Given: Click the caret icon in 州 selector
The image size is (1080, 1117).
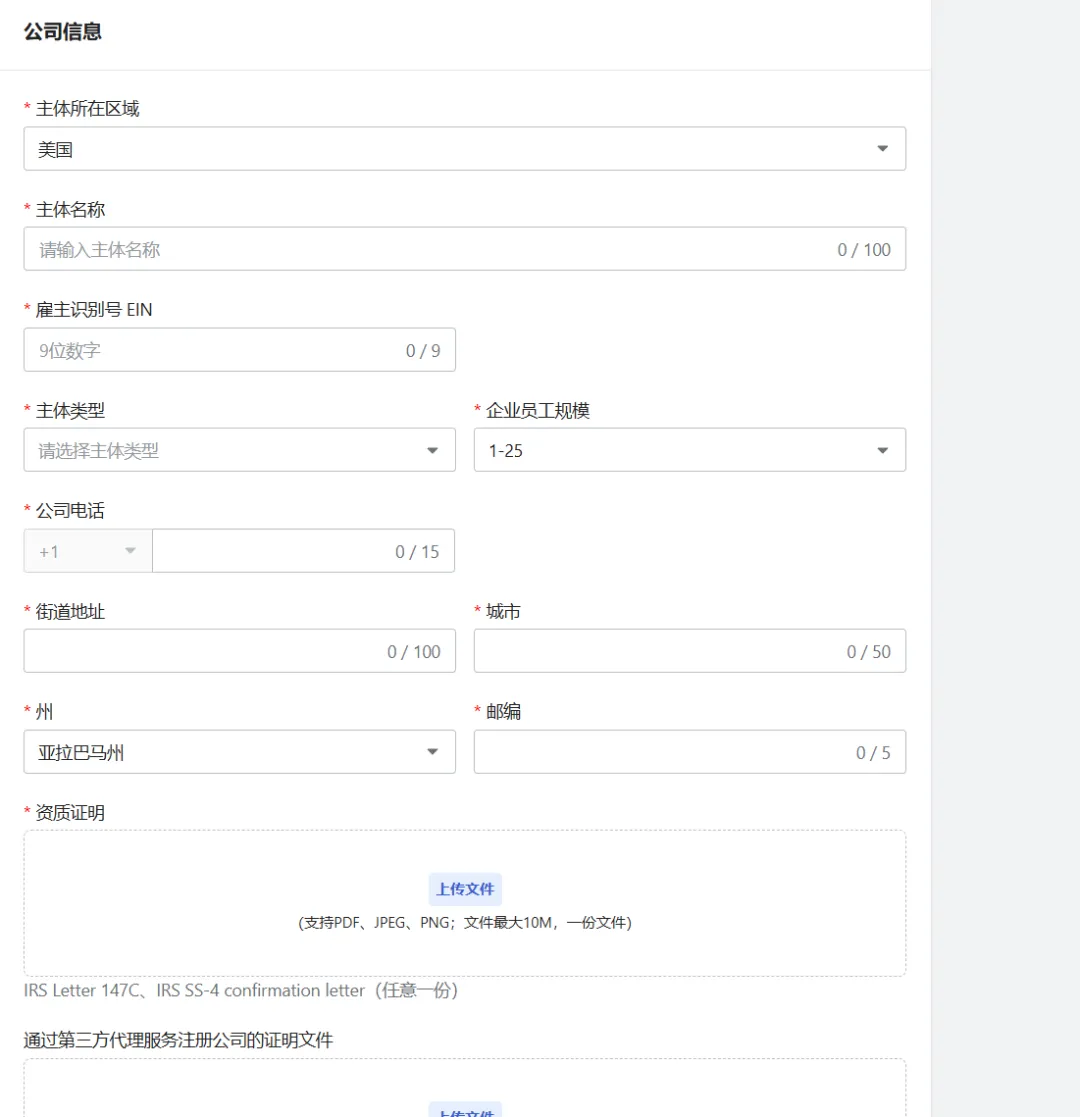Looking at the screenshot, I should [x=432, y=752].
